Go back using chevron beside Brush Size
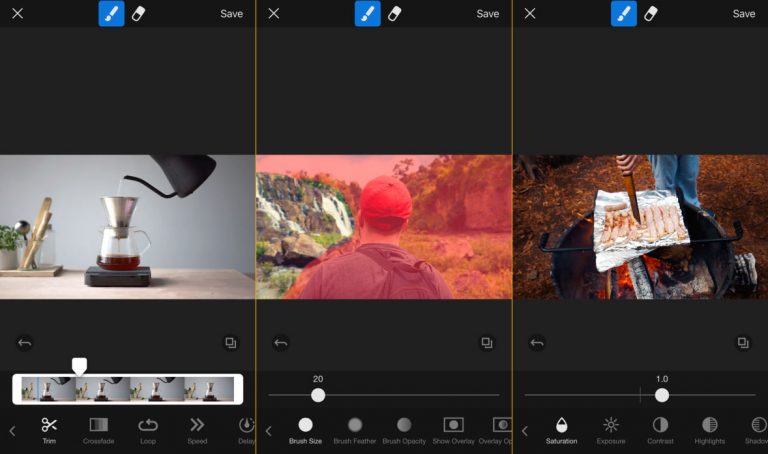 click(268, 431)
